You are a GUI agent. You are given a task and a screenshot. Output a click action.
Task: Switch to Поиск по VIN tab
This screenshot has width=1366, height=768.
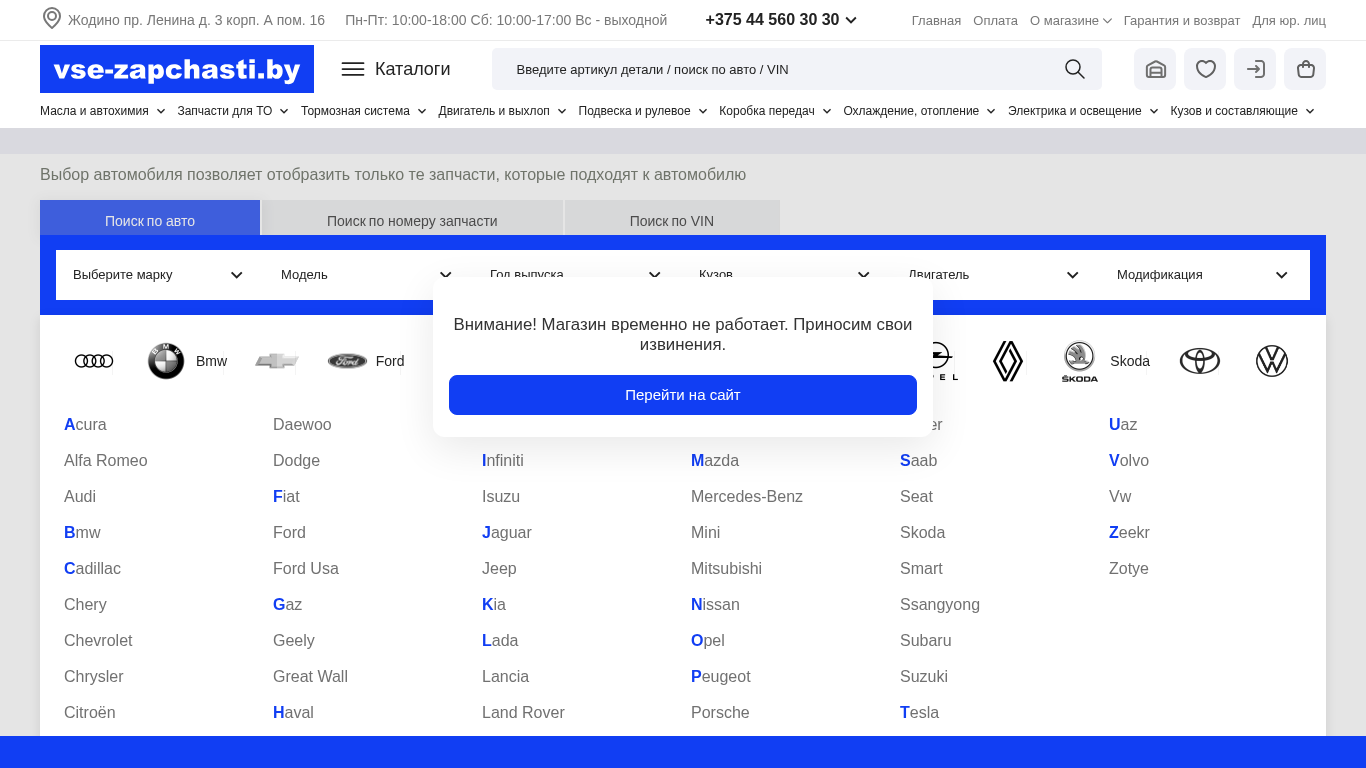(x=672, y=218)
